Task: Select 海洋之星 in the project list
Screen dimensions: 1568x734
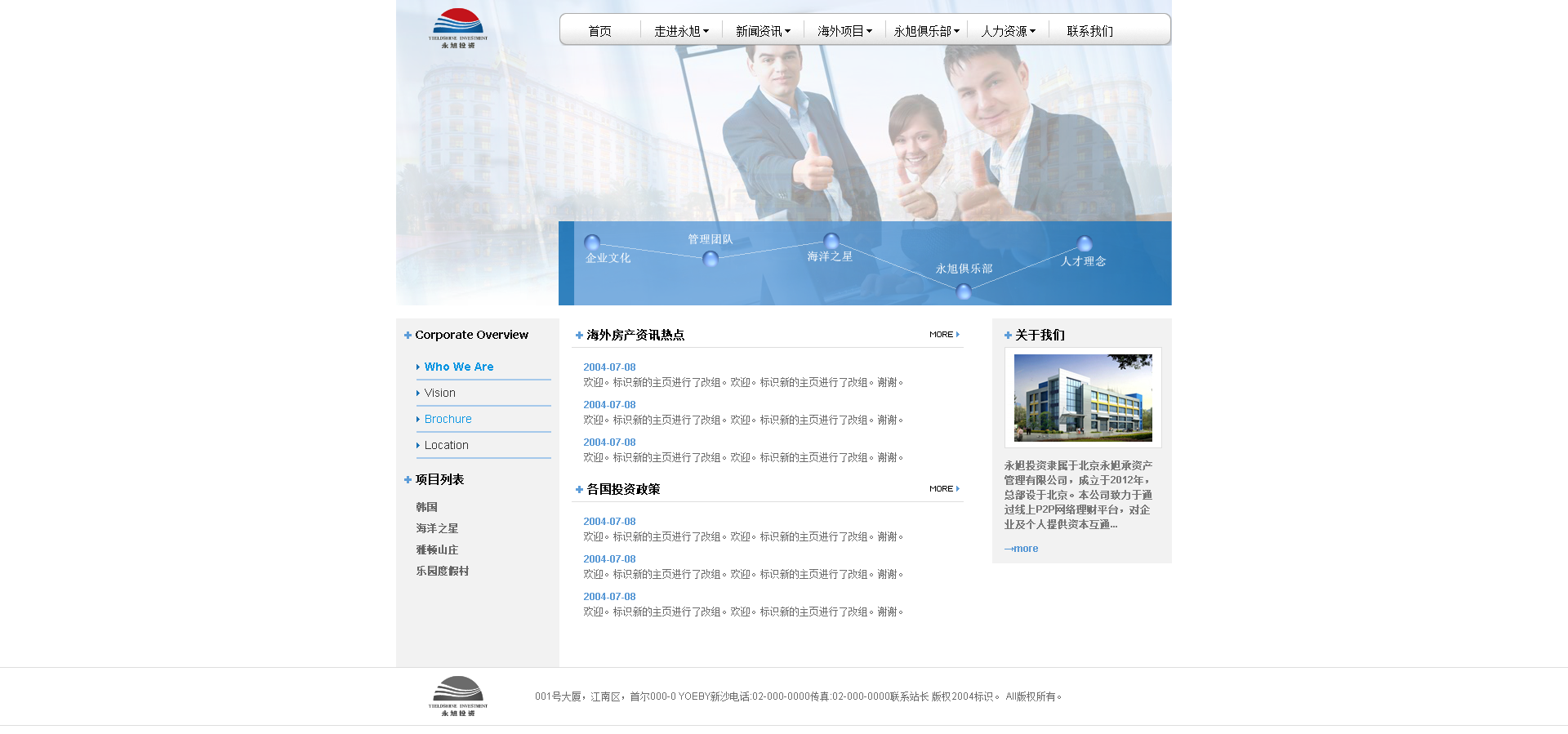Action: (437, 528)
